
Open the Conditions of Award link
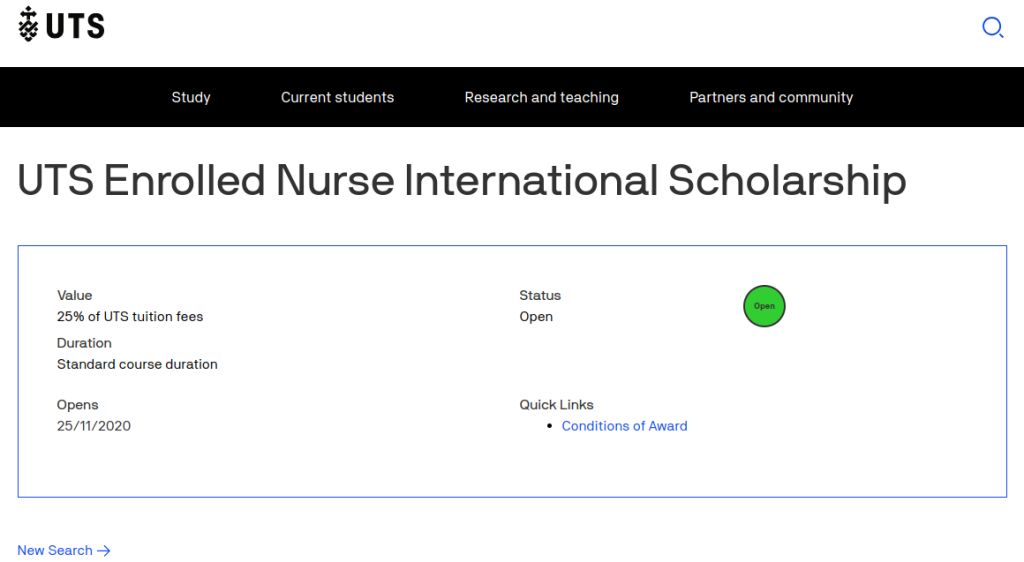pyautogui.click(x=624, y=426)
